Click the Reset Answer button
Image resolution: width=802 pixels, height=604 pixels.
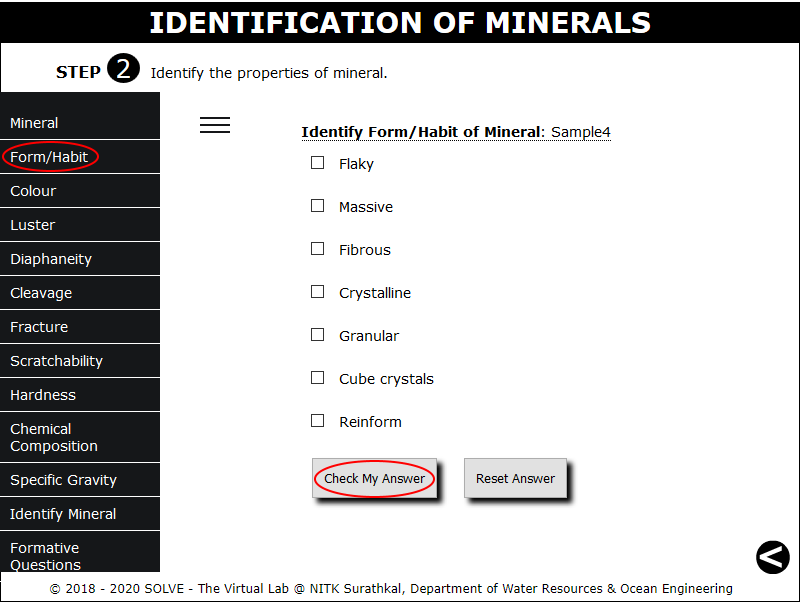515,478
